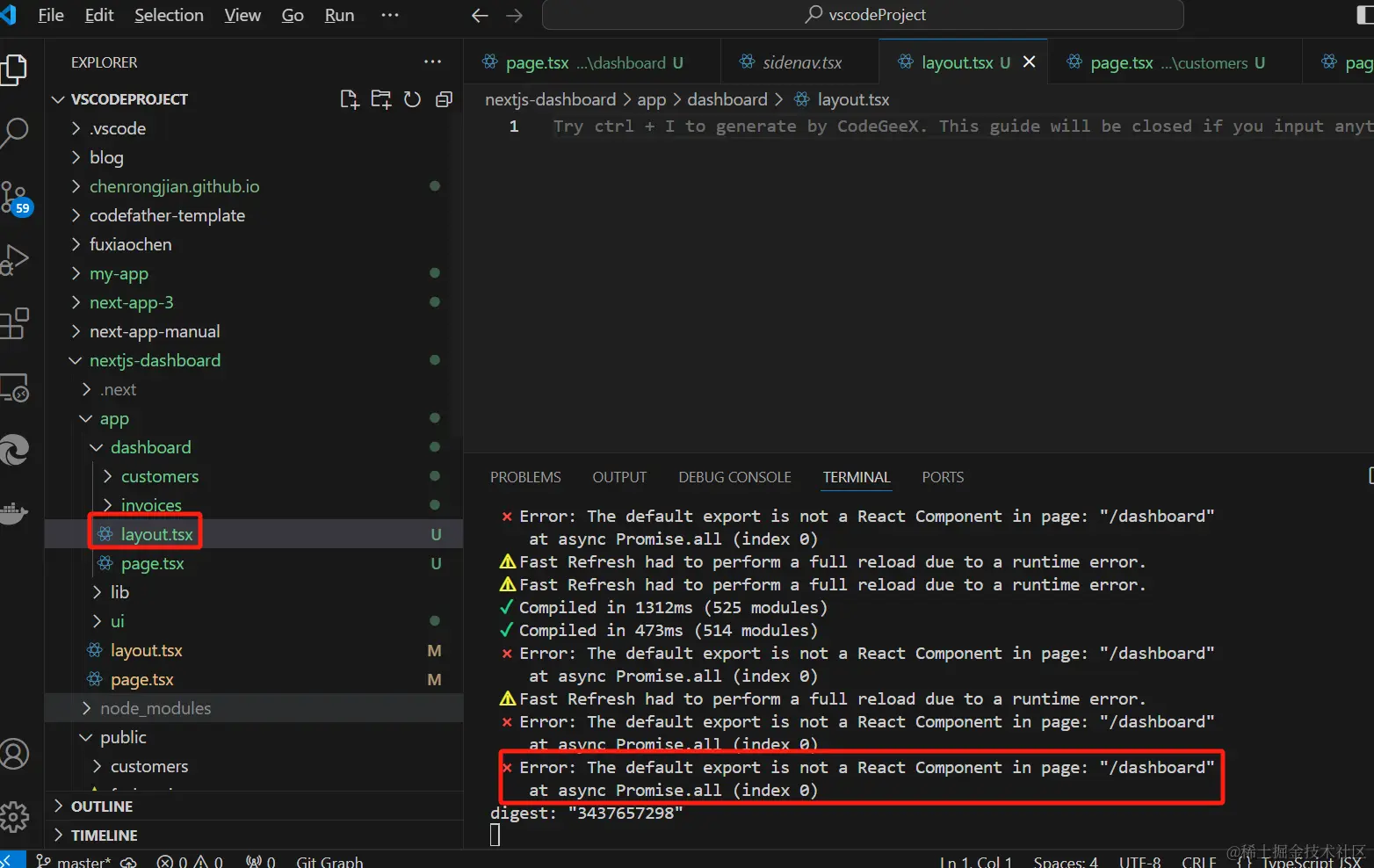Expand the codefather-template folder
1374x868 pixels.
[255, 215]
